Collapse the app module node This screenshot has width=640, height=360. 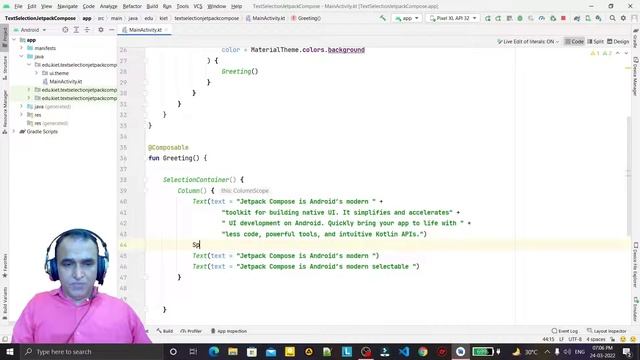[14, 40]
